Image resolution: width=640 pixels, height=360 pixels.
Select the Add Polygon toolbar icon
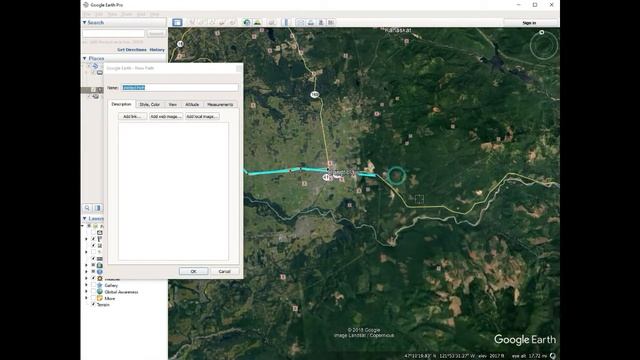[x=201, y=22]
